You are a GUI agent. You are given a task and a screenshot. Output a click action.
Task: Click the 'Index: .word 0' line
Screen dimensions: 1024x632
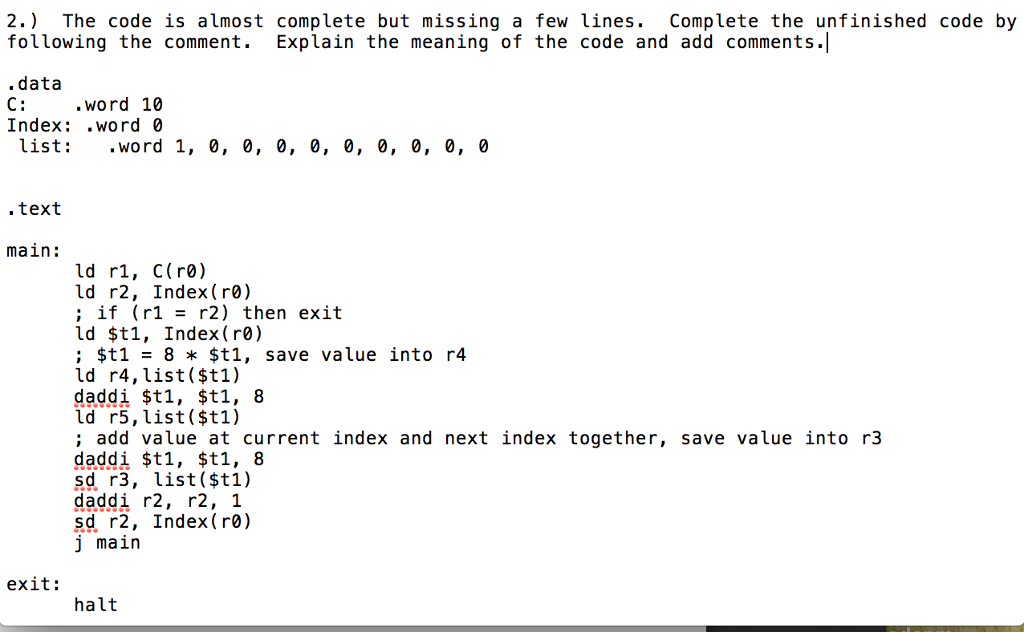(85, 125)
